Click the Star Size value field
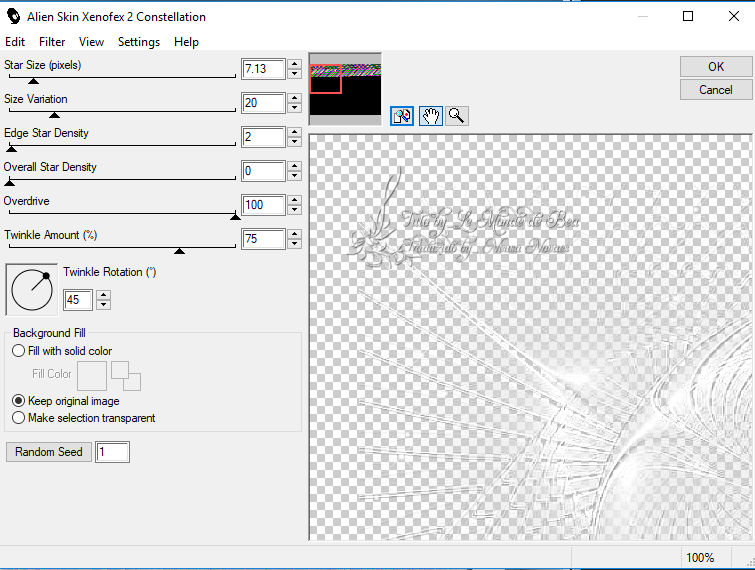Viewport: 755px width, 570px height. [263, 69]
